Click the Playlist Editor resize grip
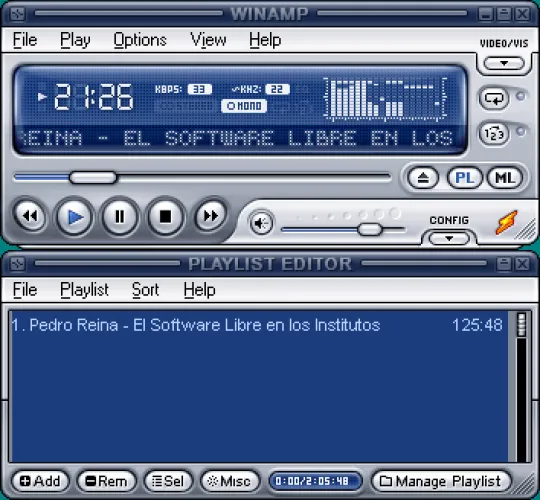The width and height of the screenshot is (540, 500). [x=525, y=484]
